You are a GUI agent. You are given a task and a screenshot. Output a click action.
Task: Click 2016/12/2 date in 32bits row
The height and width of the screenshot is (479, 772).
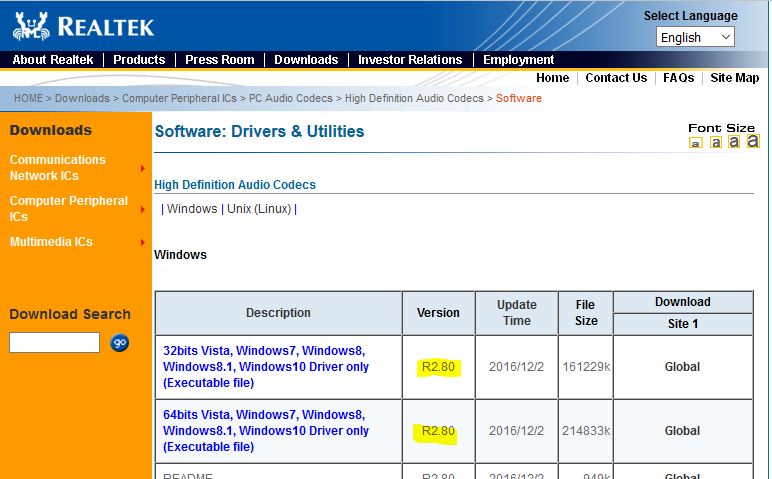click(x=516, y=367)
